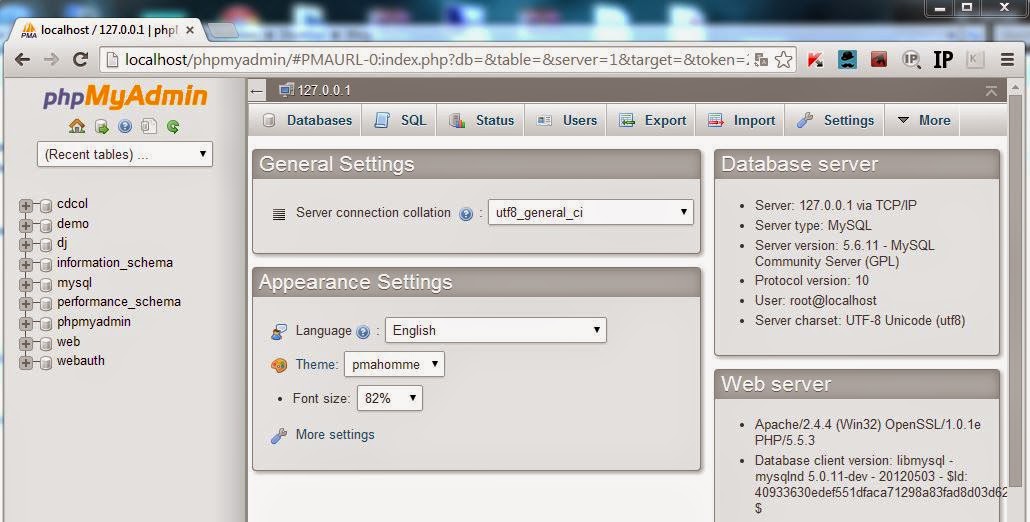Click the 'User: root@localhost' text
This screenshot has width=1030, height=522.
tap(816, 300)
